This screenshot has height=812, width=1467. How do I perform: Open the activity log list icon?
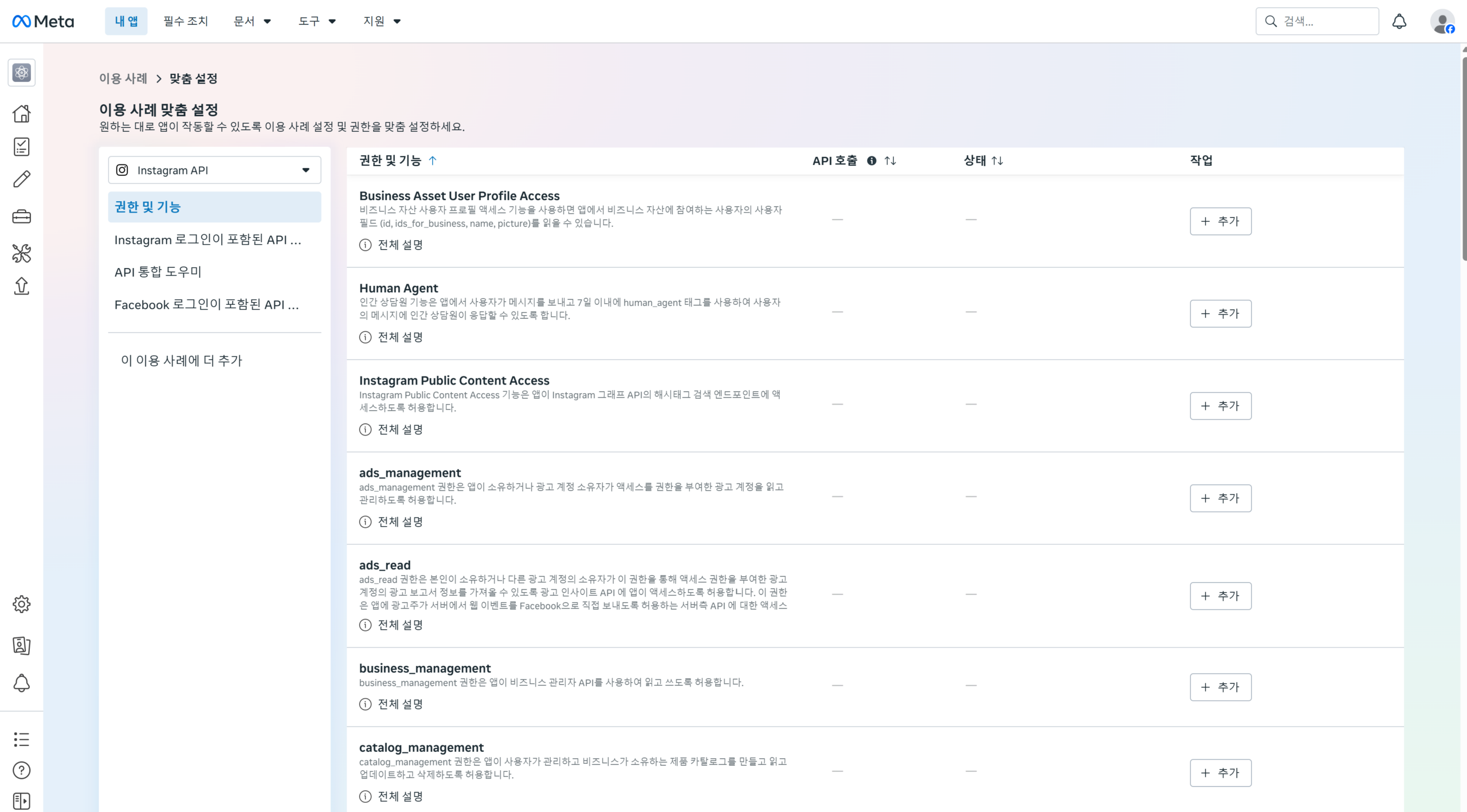click(x=22, y=739)
